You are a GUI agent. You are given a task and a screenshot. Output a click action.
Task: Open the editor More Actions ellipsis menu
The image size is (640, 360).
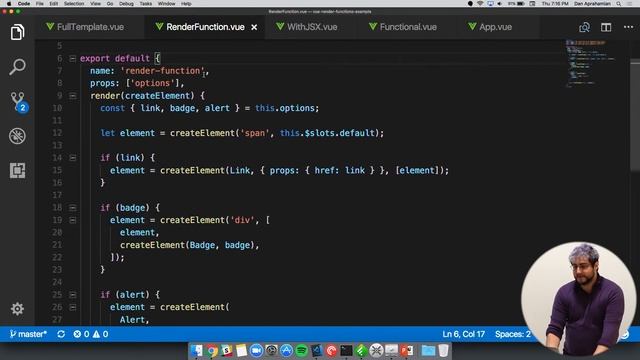tap(628, 27)
